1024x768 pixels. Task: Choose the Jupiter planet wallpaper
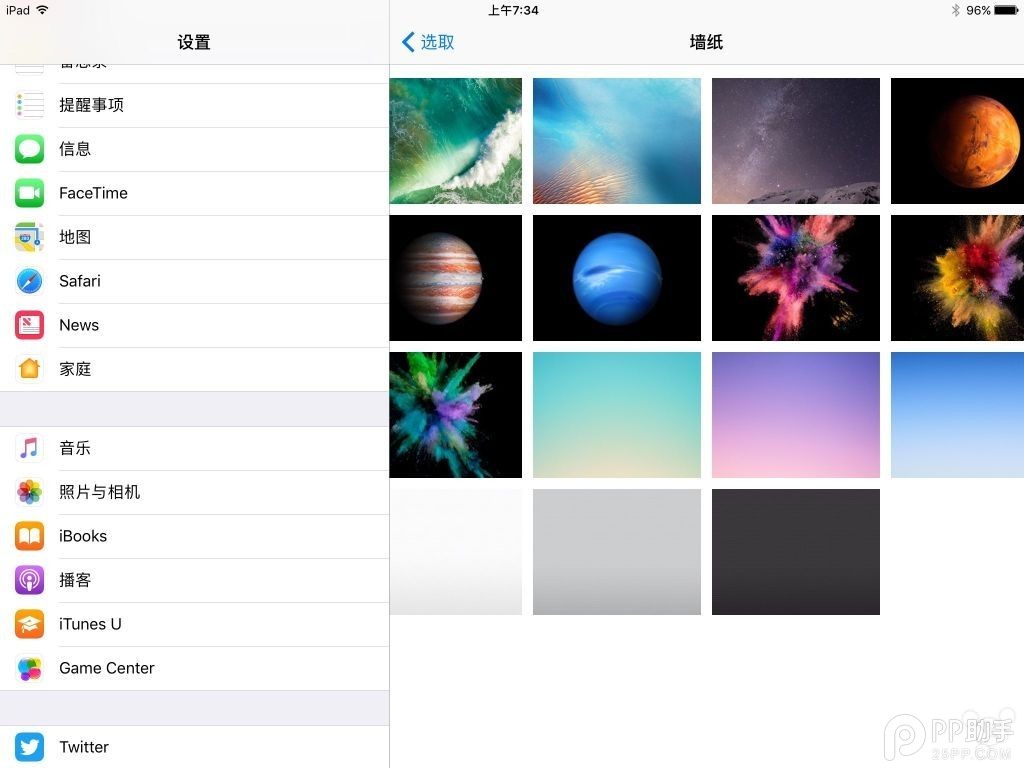coord(456,278)
